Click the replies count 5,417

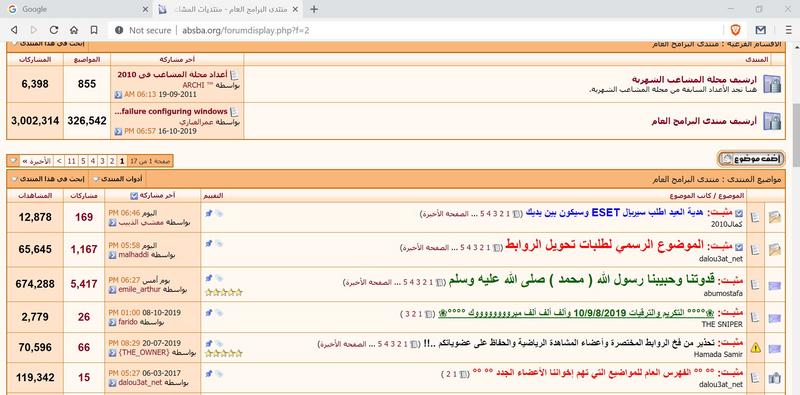point(84,284)
